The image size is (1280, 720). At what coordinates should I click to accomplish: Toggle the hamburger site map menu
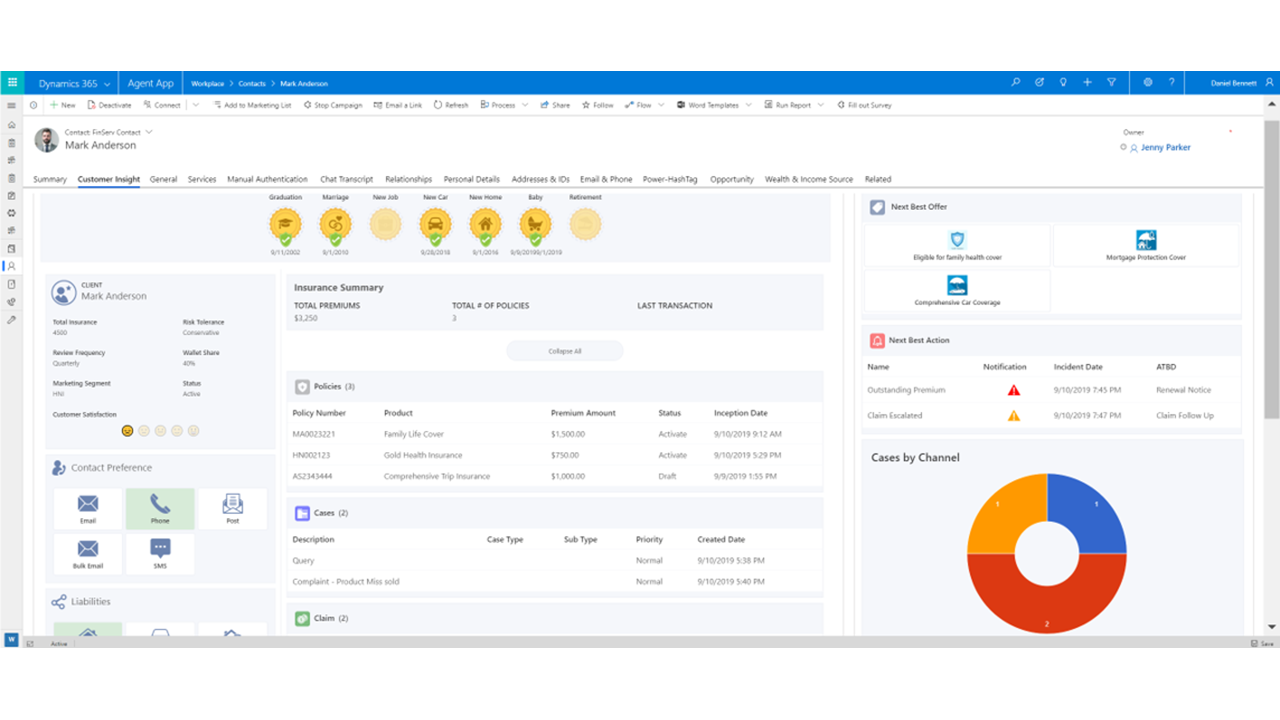[x=11, y=105]
